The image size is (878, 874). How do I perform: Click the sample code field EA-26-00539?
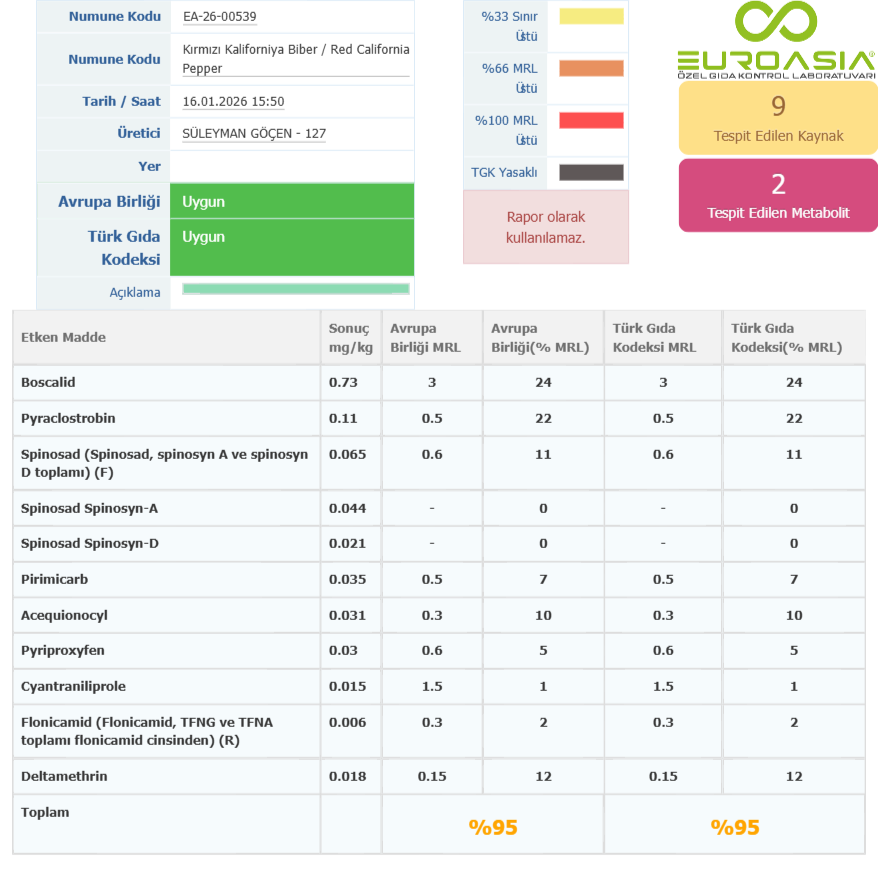click(x=220, y=17)
